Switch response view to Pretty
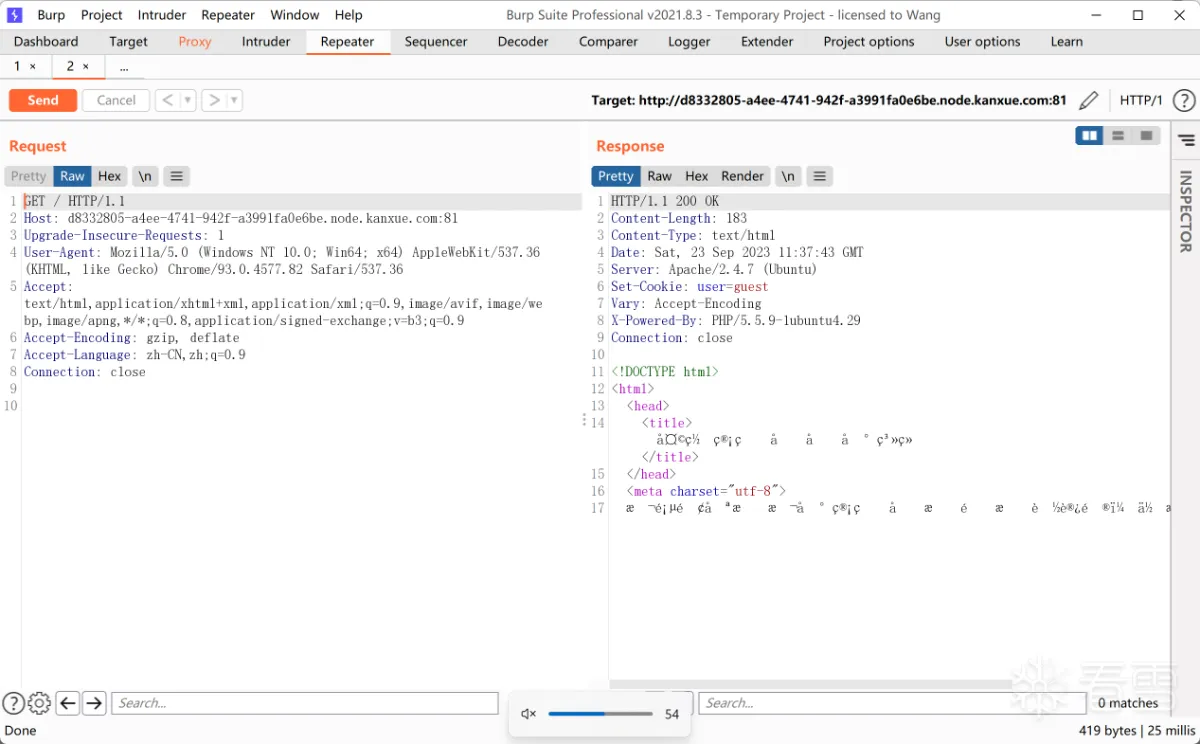 pos(616,176)
